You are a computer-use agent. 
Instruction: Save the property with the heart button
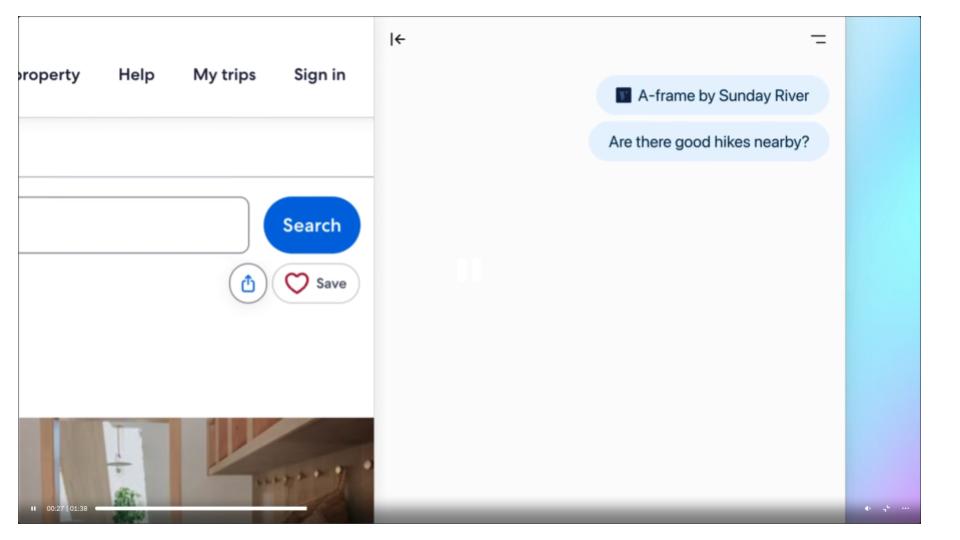(x=316, y=283)
